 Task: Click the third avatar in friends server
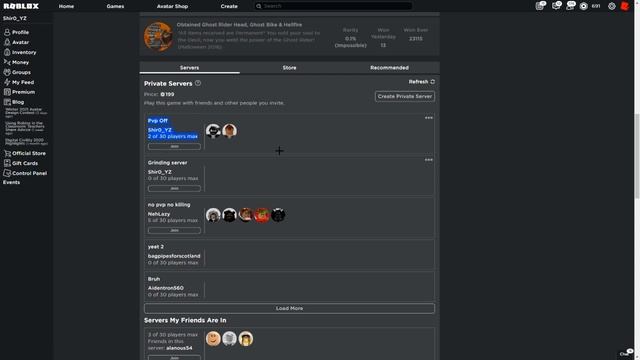click(246, 338)
